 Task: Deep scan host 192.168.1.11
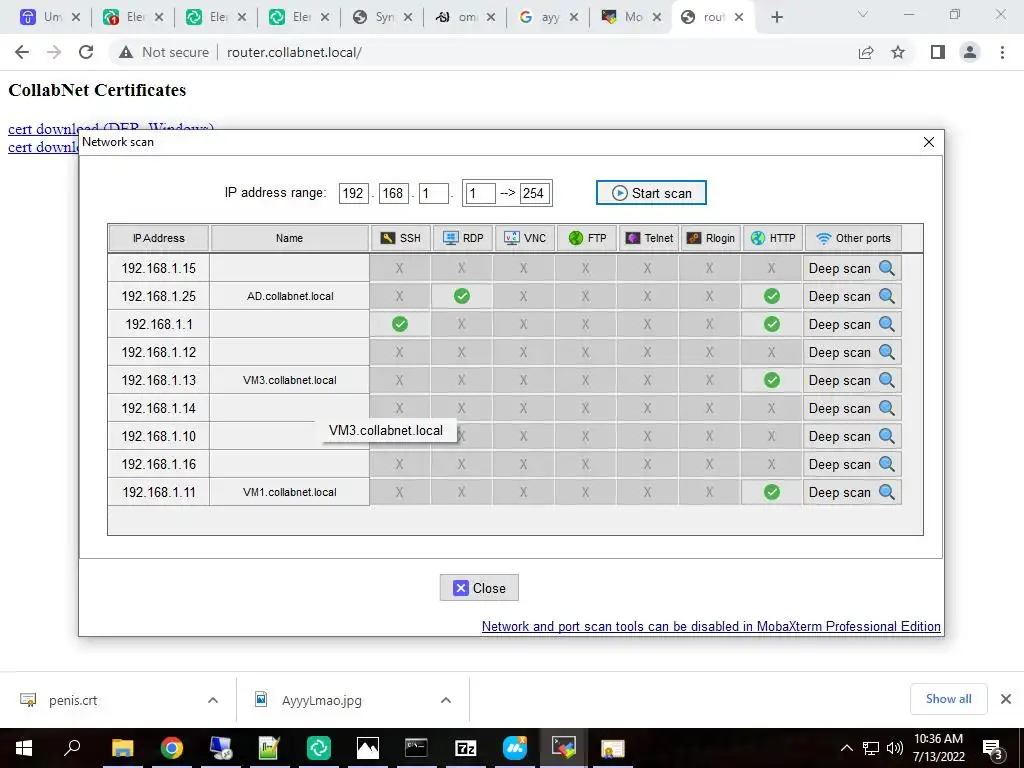pyautogui.click(x=852, y=492)
